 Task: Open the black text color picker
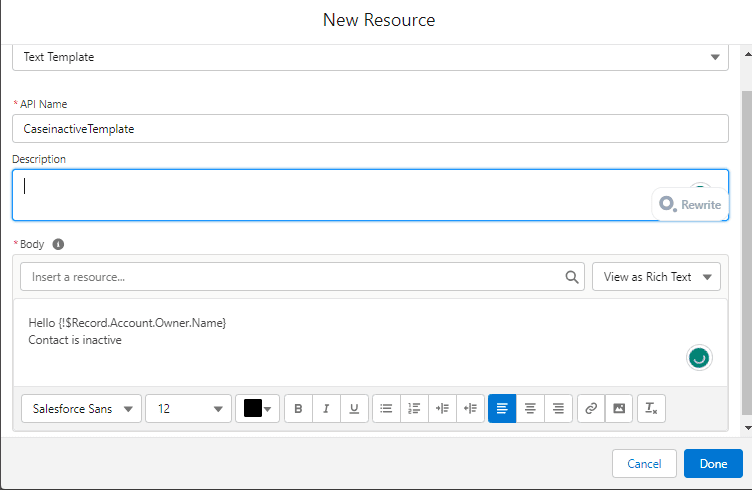point(257,408)
